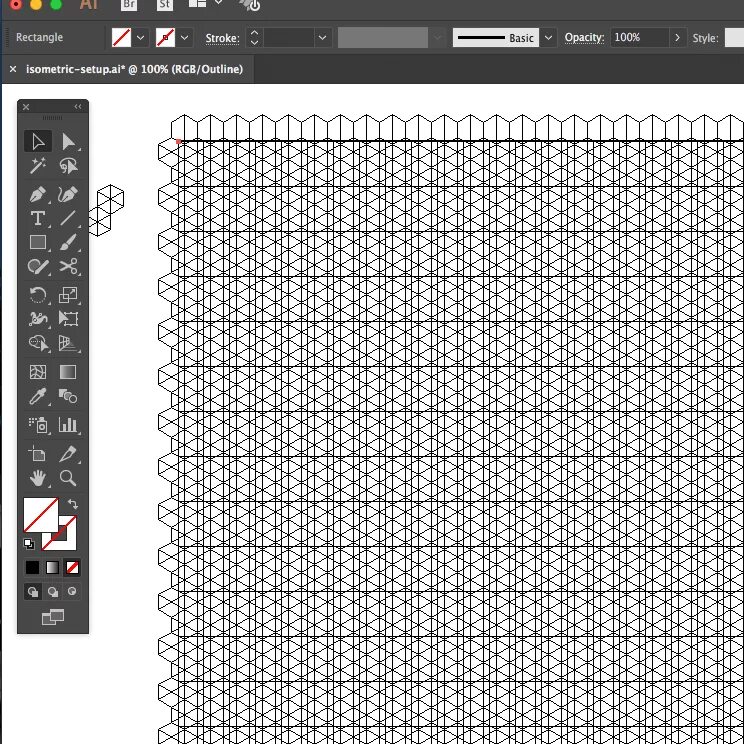This screenshot has width=744, height=744.
Task: Select the Line Segment tool
Action: 68,218
